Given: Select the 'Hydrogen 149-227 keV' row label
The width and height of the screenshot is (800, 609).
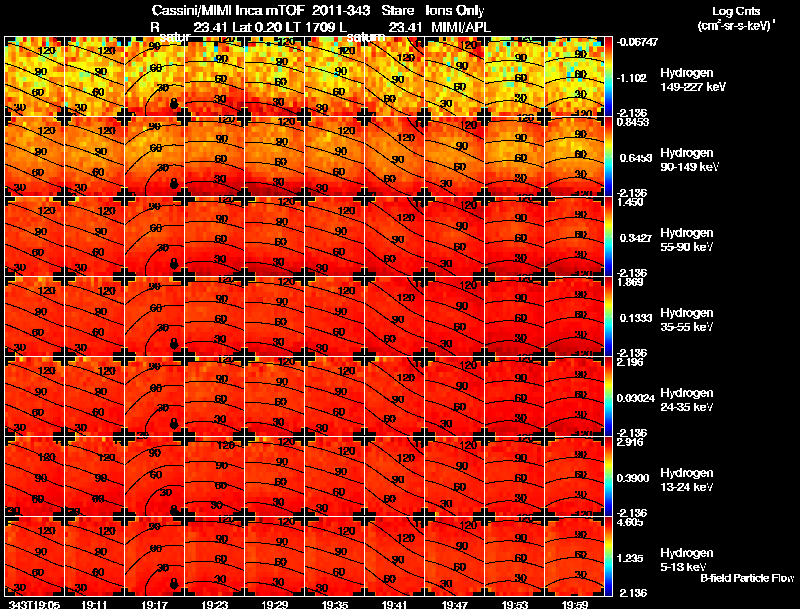Looking at the screenshot, I should (692, 80).
